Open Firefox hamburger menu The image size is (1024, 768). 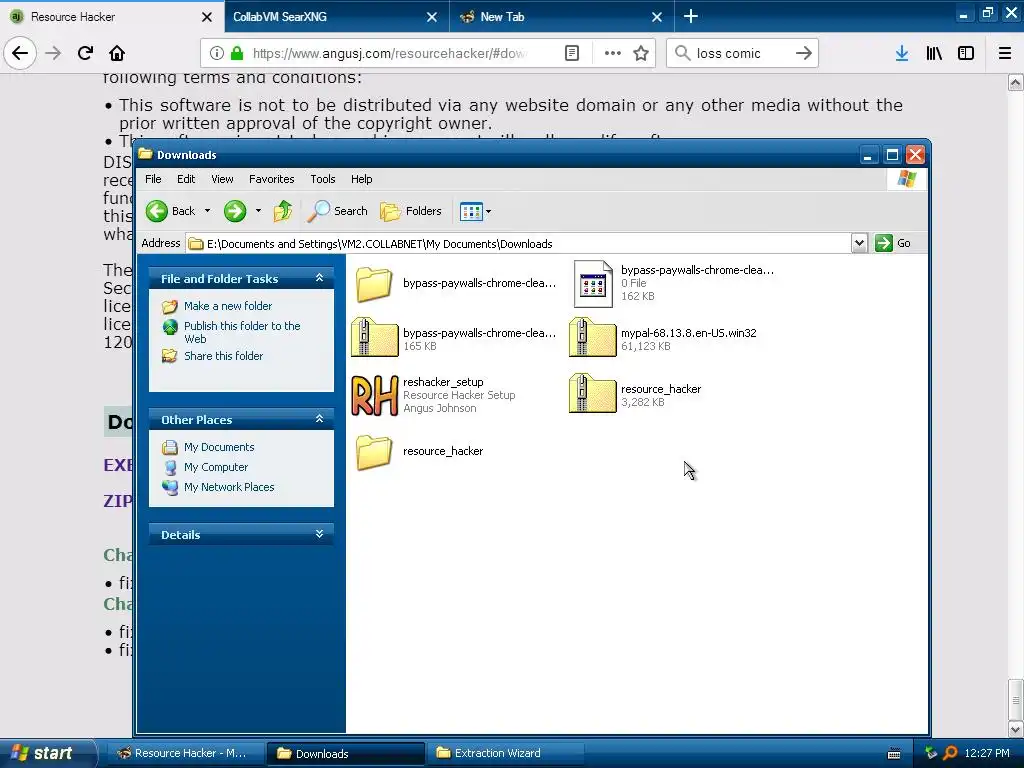point(1004,53)
